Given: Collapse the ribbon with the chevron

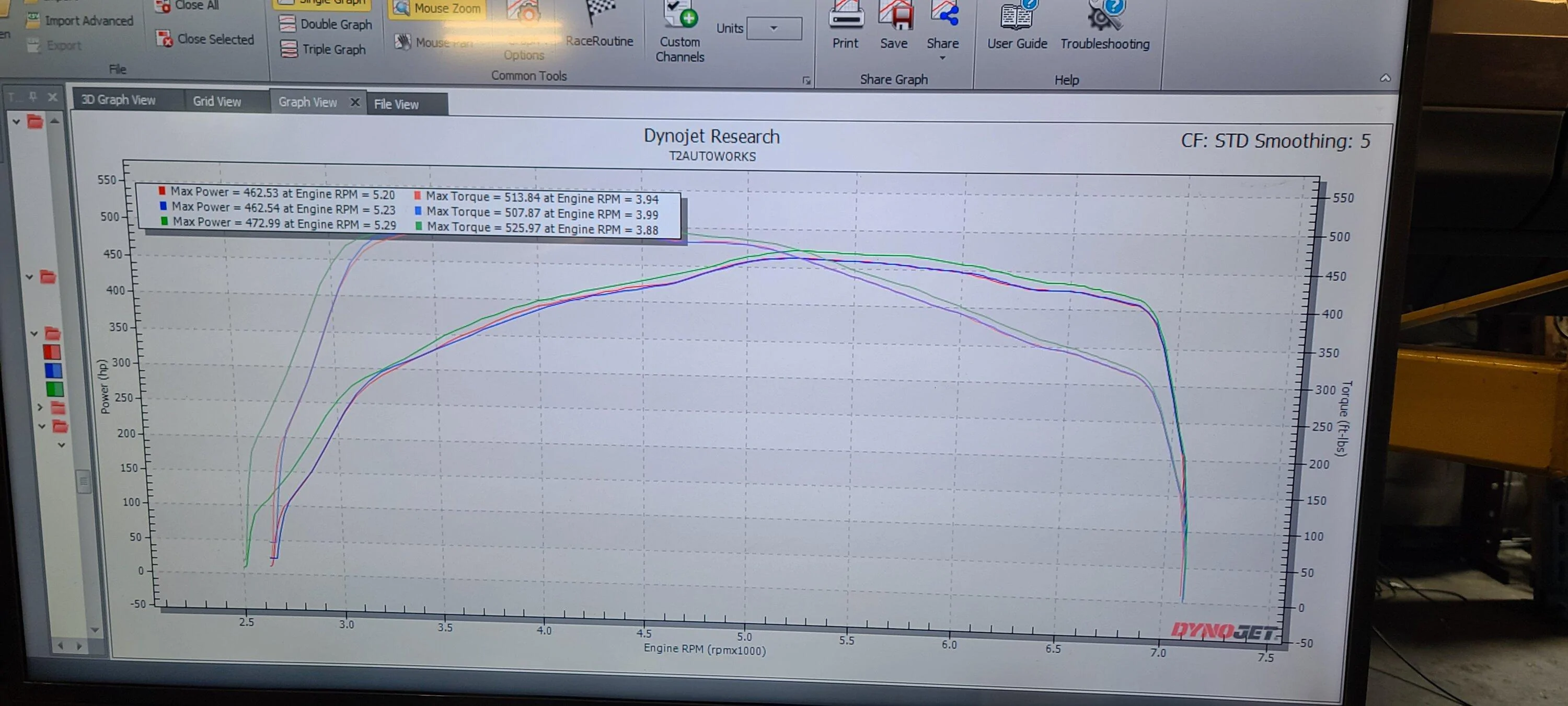Looking at the screenshot, I should click(x=1385, y=78).
